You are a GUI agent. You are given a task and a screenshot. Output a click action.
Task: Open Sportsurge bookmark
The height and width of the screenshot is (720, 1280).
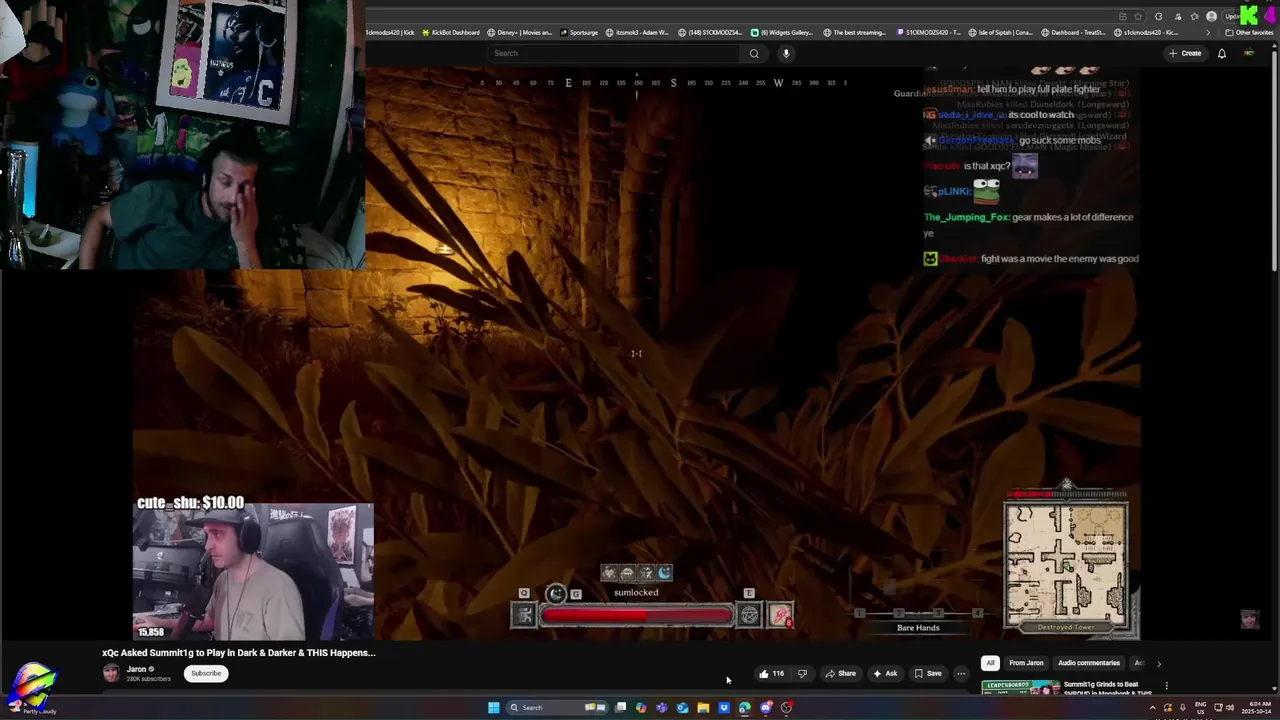[579, 32]
